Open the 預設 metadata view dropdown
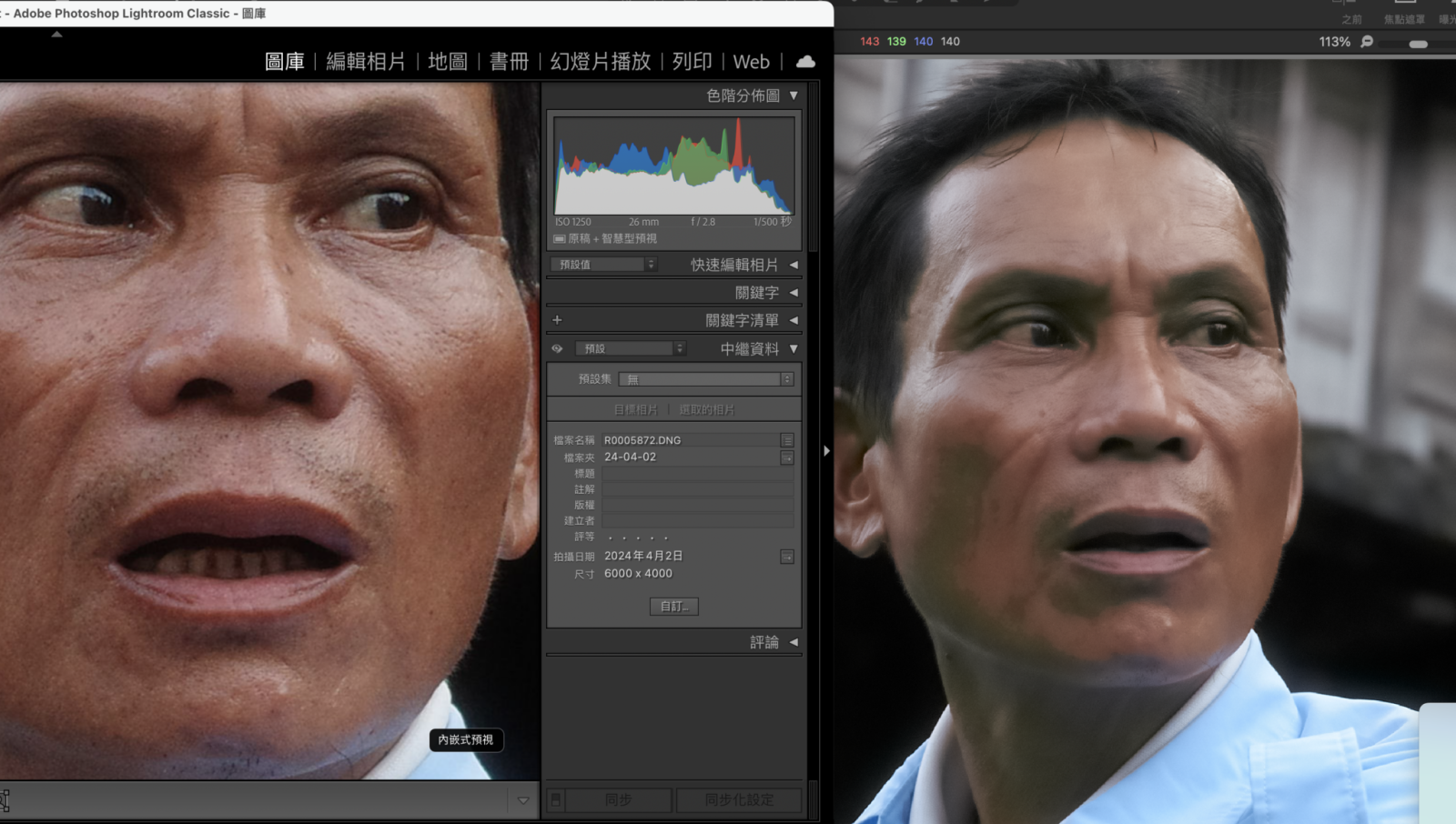 tap(631, 348)
